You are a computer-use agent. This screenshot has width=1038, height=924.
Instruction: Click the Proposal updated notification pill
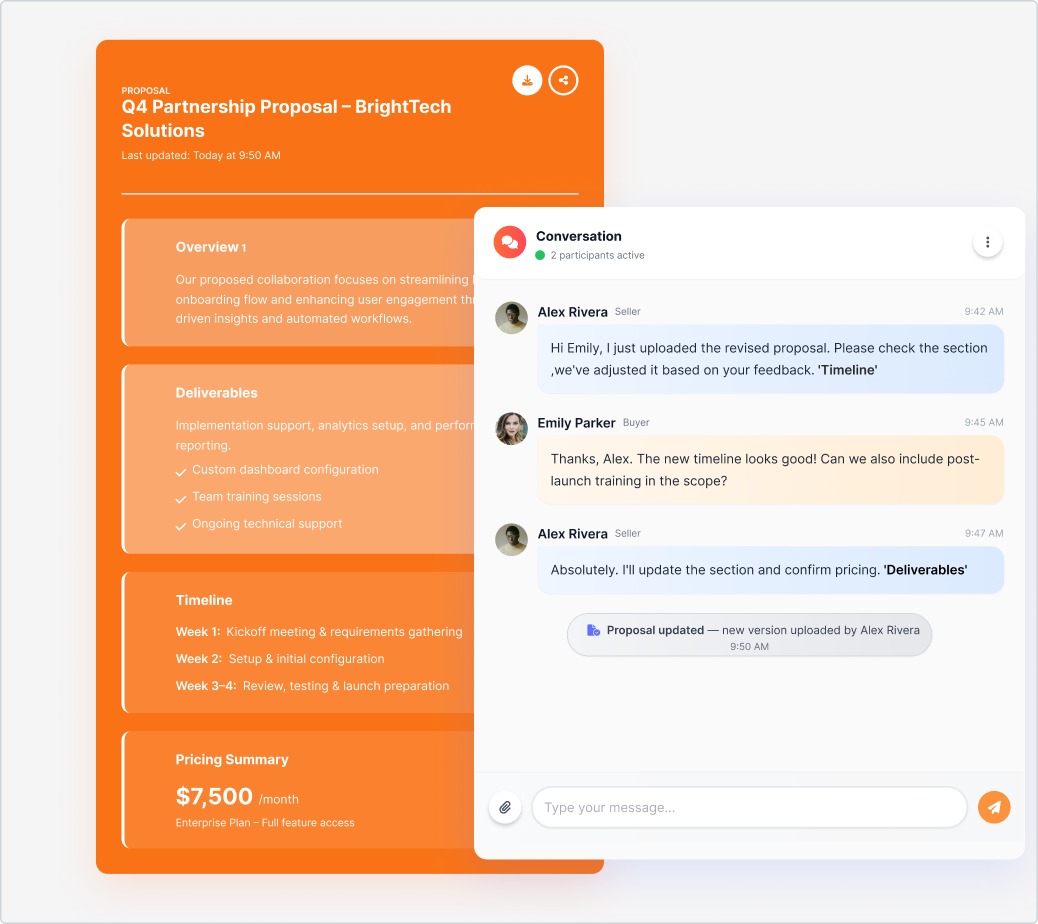coord(749,635)
